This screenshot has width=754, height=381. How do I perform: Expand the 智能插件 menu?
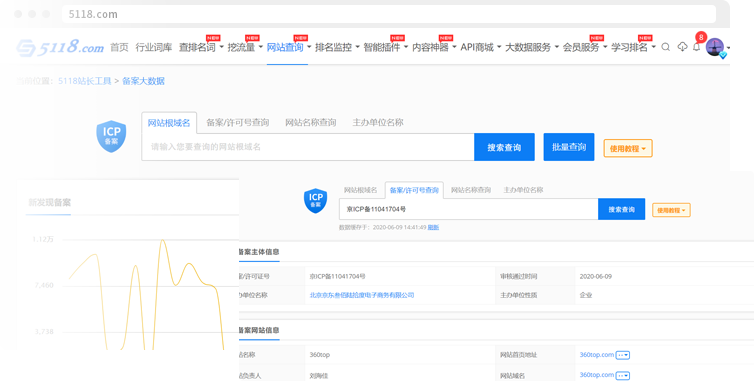(x=386, y=47)
